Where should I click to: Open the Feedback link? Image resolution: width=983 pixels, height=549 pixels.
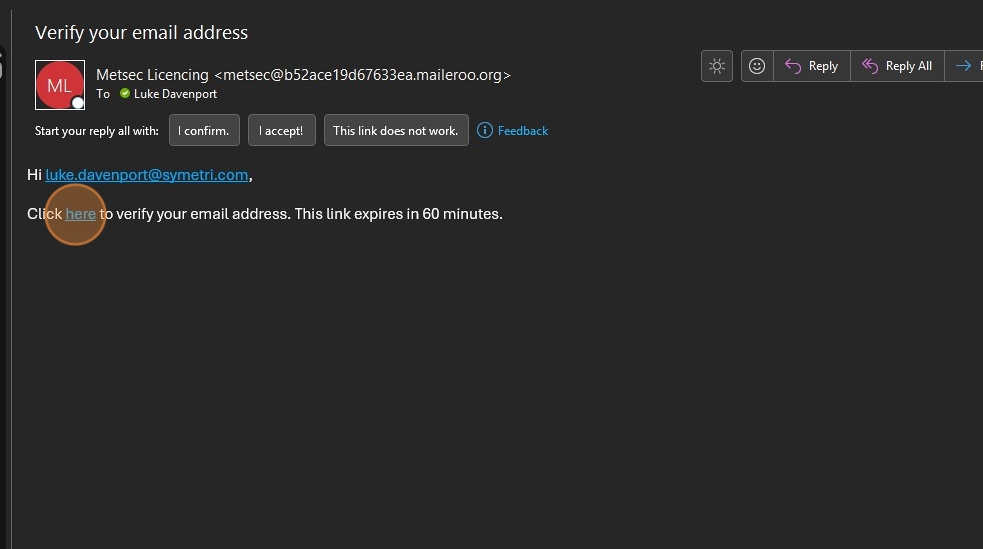(x=522, y=130)
